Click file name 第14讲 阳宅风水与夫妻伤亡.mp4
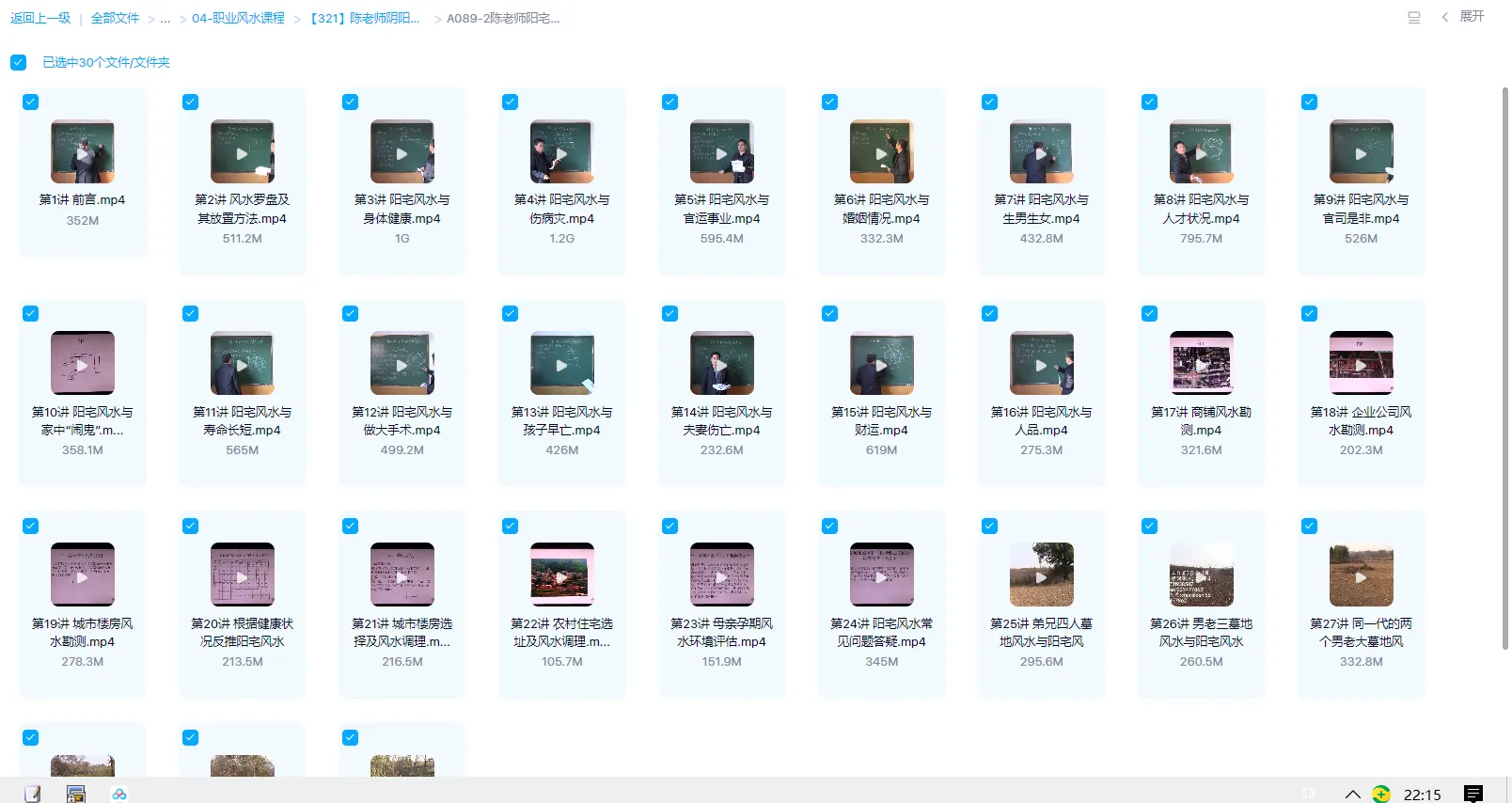Viewport: 1512px width, 803px height. [x=722, y=420]
